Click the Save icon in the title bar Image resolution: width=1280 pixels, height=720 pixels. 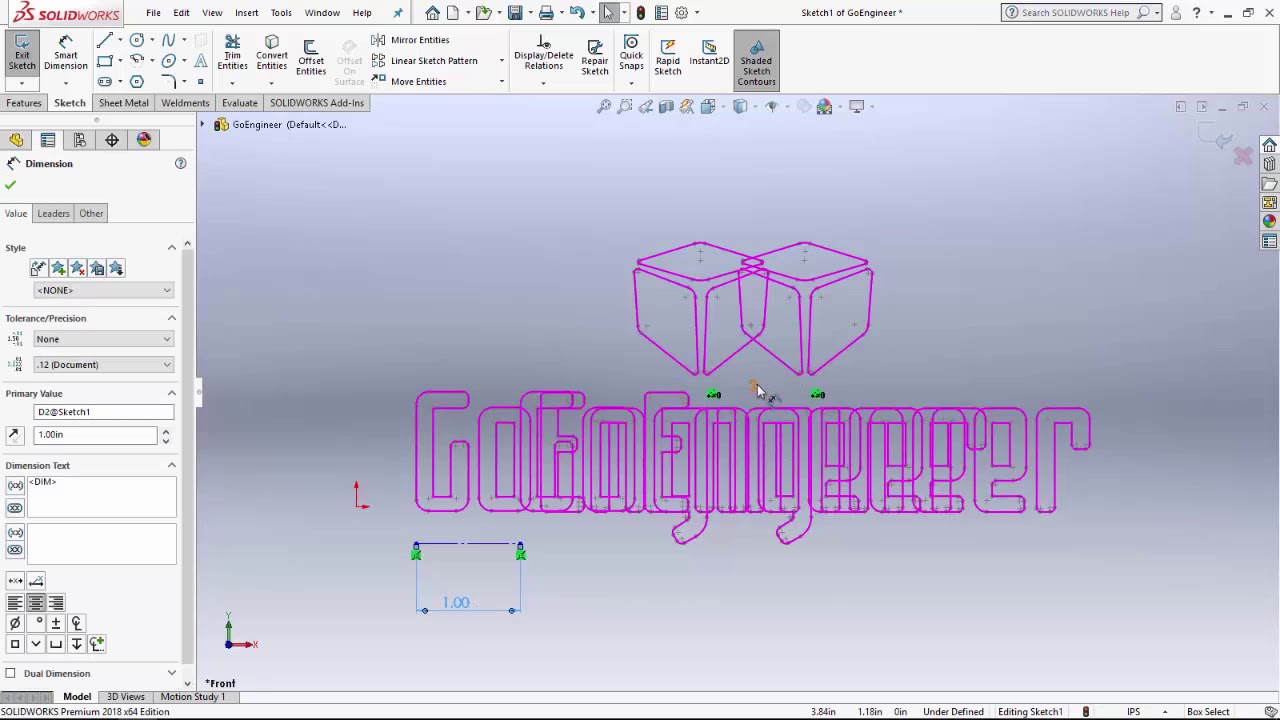515,13
